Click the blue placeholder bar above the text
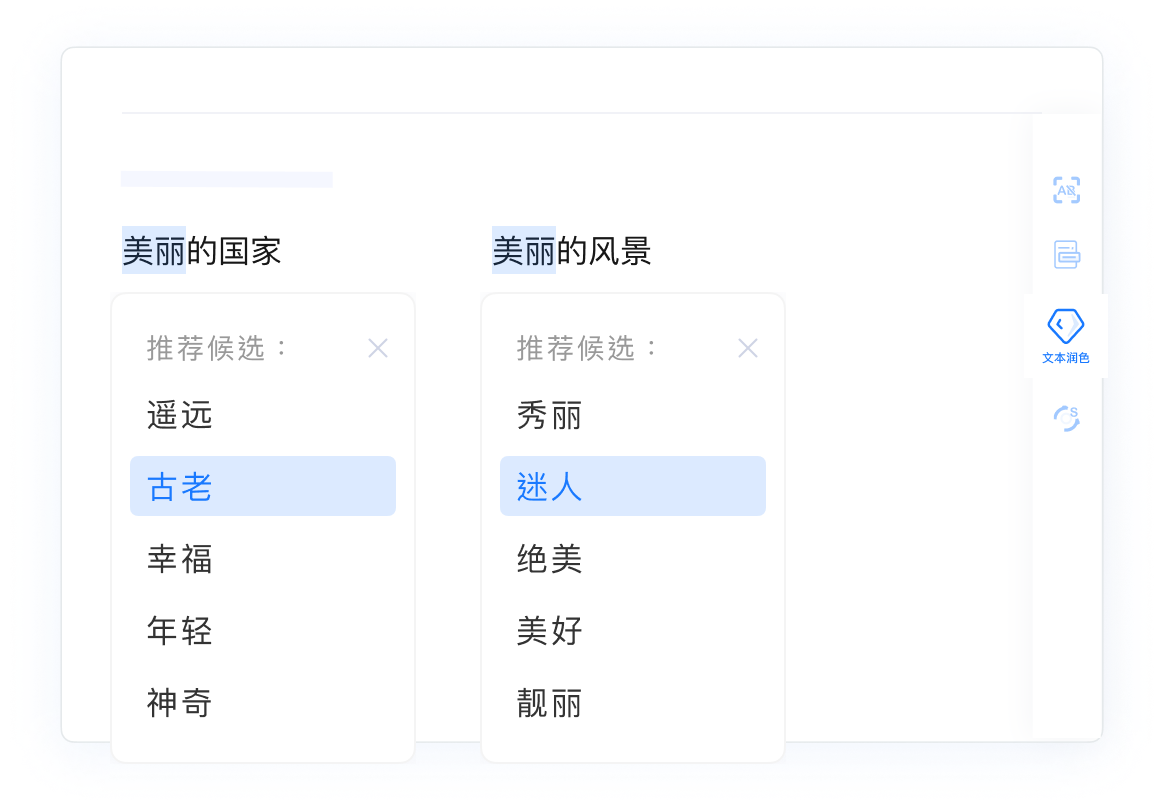1164x811 pixels. click(x=226, y=179)
